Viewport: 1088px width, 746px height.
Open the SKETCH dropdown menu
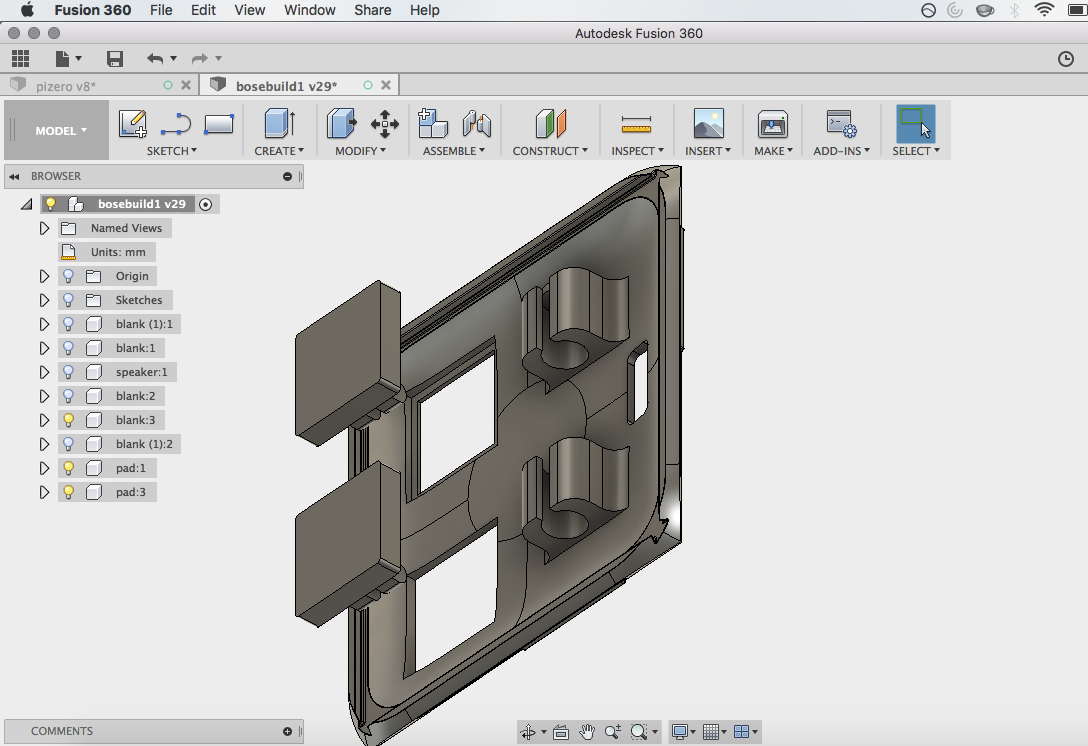point(171,151)
